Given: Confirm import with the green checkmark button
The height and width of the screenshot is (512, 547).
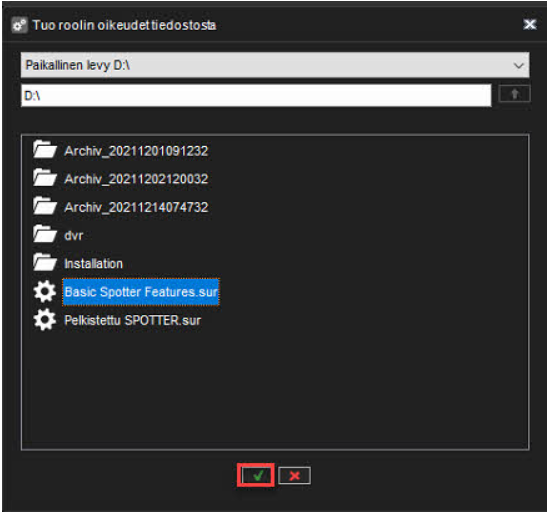Looking at the screenshot, I should 256,475.
